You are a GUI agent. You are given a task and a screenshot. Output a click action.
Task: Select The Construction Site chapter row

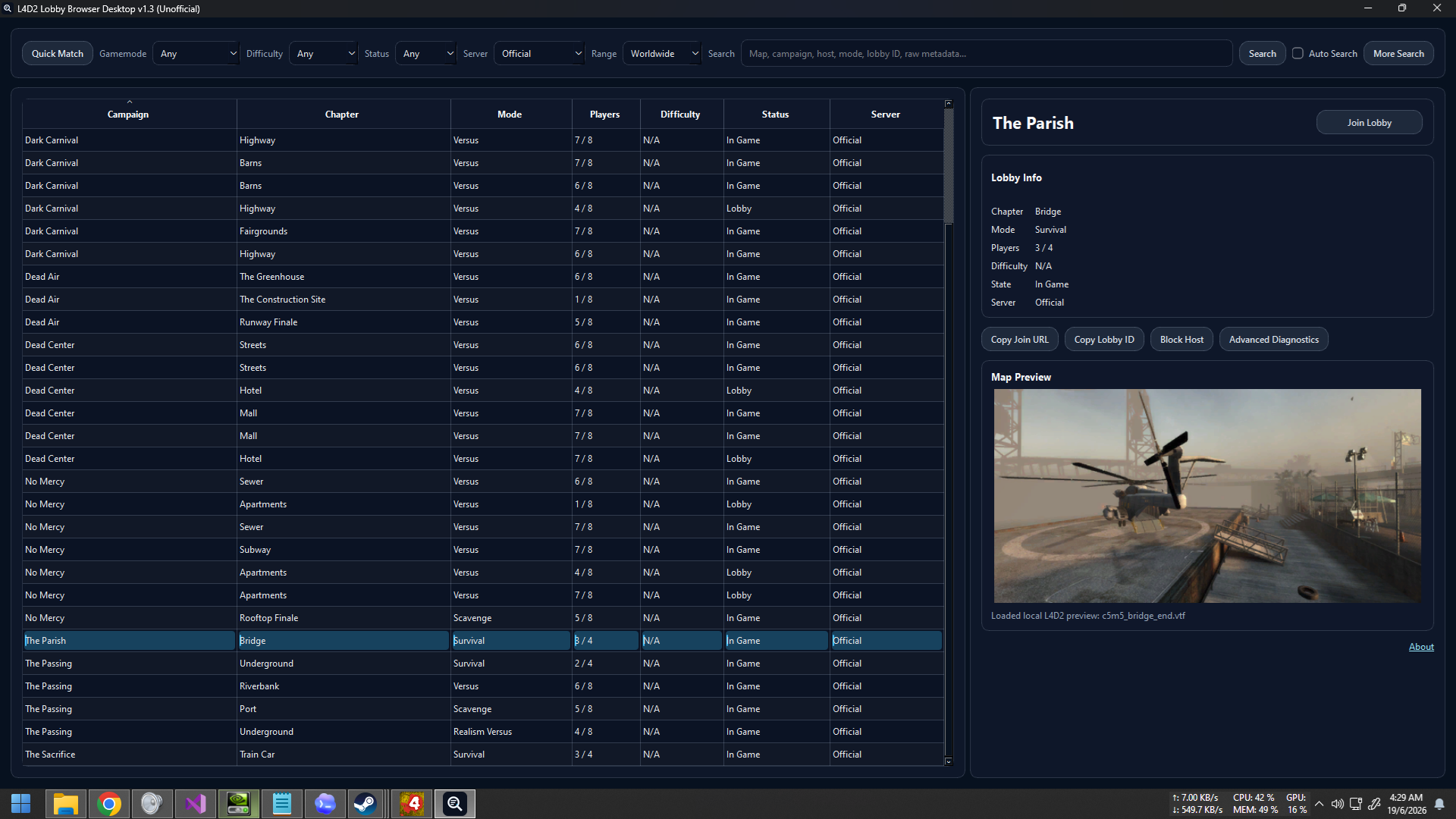coord(483,300)
